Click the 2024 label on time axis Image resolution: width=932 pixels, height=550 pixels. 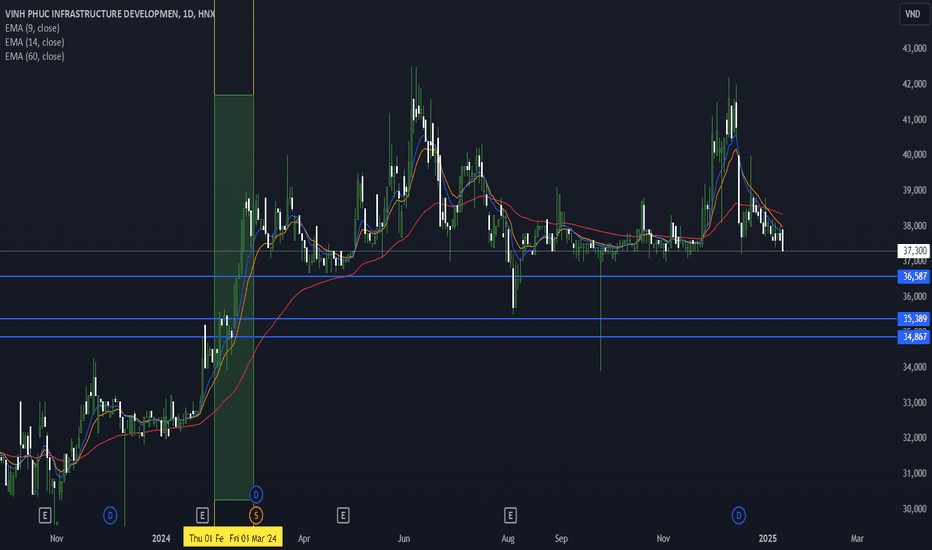(x=161, y=539)
